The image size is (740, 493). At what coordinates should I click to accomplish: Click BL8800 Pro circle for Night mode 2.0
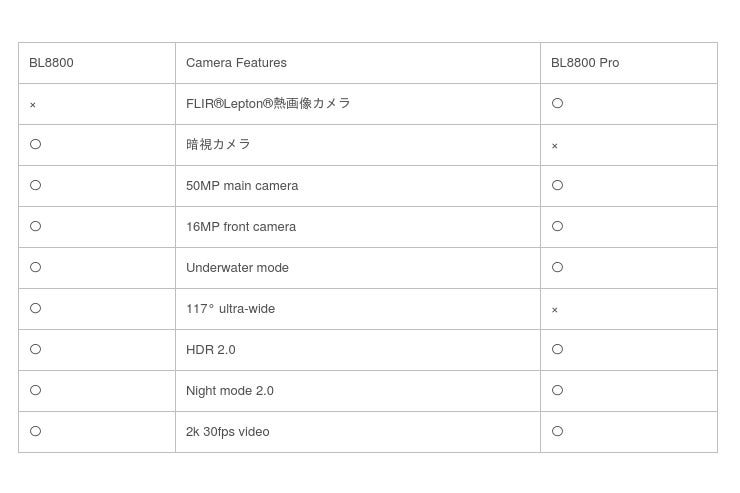point(557,390)
